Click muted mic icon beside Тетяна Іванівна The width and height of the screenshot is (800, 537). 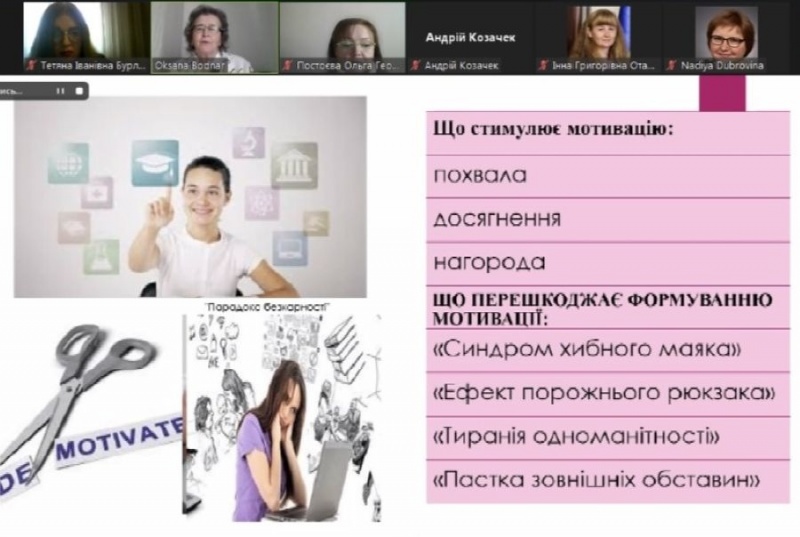[32, 66]
